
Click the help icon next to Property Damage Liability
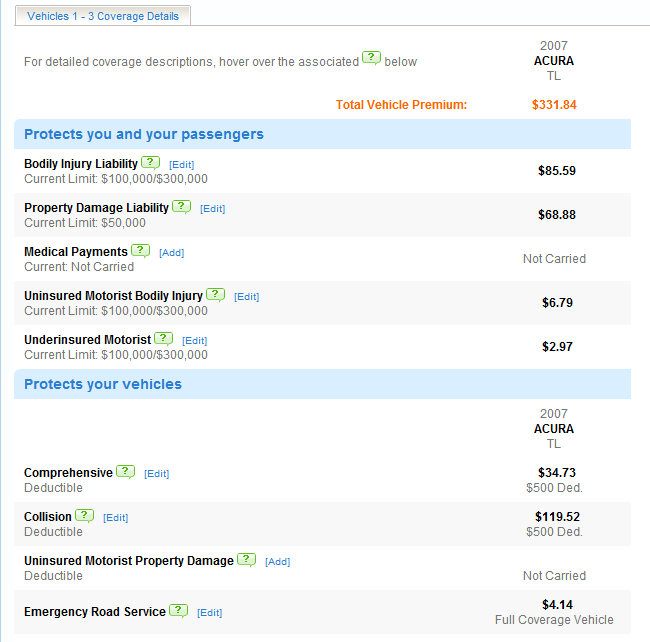(181, 206)
